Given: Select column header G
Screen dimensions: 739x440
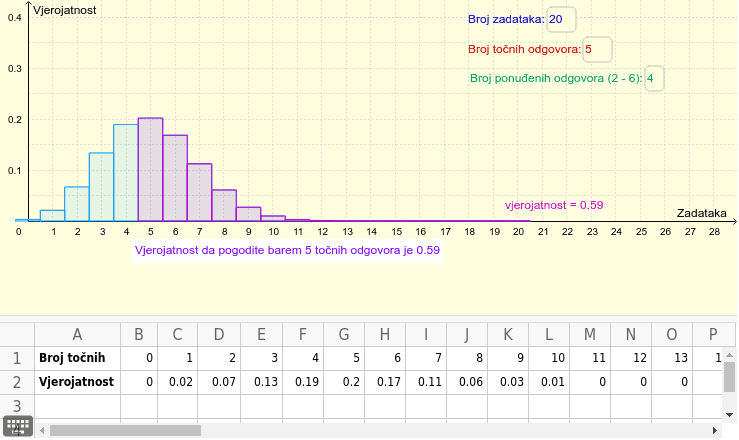Looking at the screenshot, I should tap(344, 334).
